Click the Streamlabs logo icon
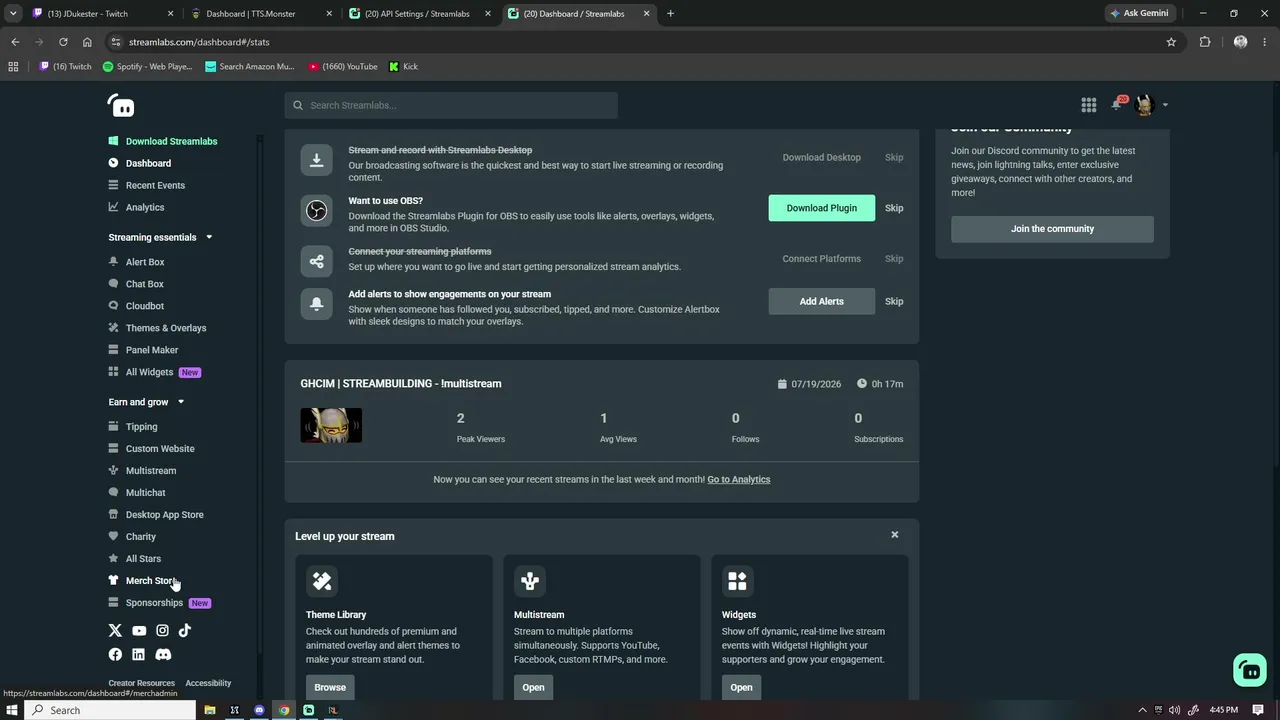Viewport: 1280px width, 720px height. (121, 105)
